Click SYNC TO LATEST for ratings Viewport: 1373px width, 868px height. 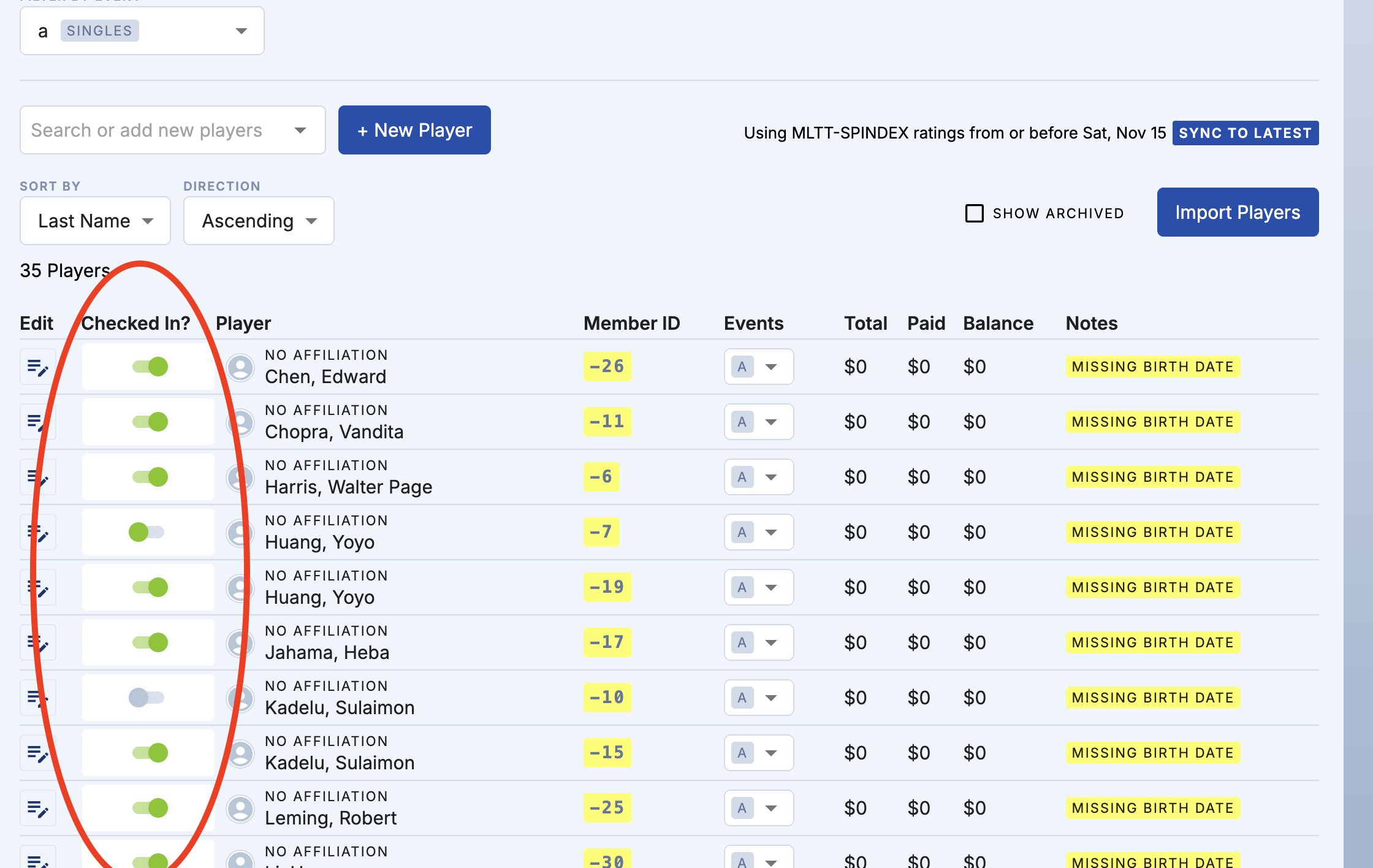coord(1244,132)
